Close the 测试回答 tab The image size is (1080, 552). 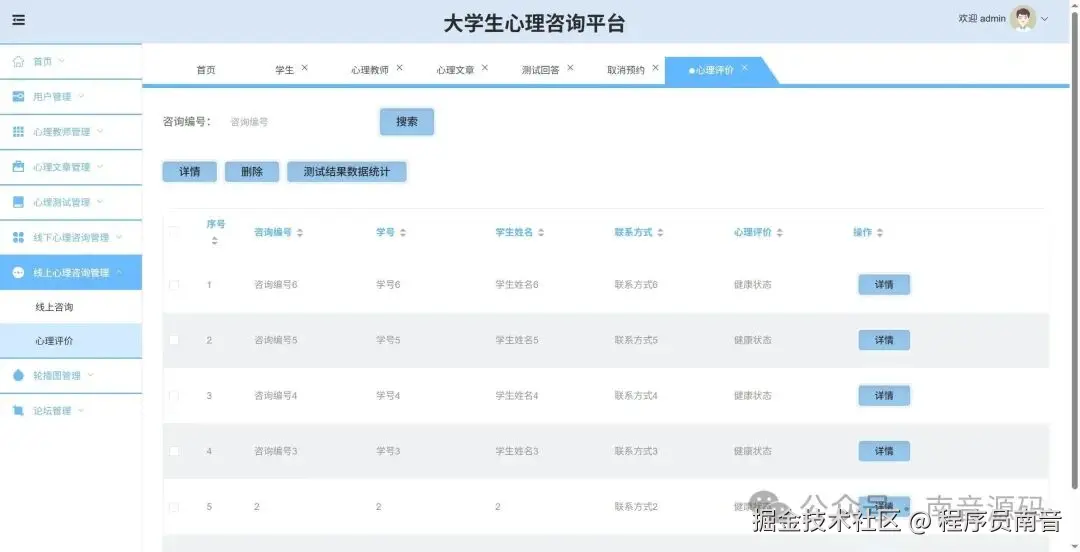tap(570, 68)
